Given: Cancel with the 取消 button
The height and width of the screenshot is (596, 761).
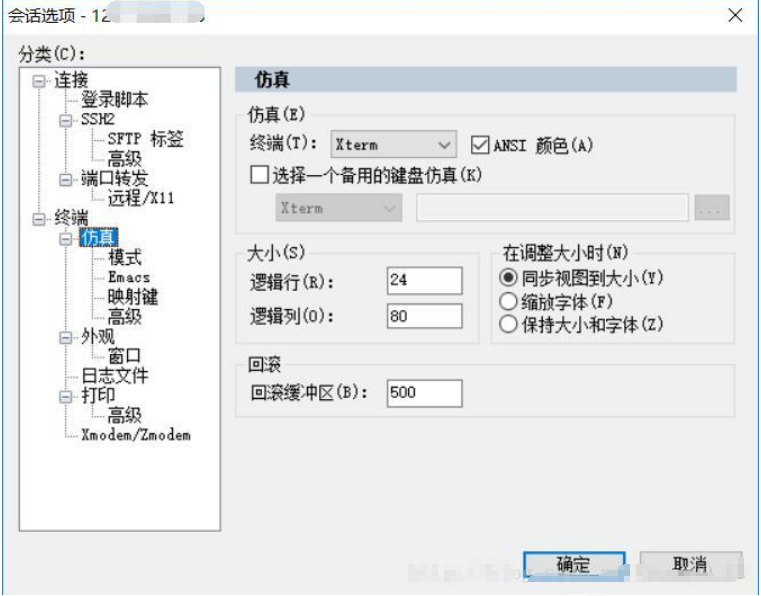Looking at the screenshot, I should click(x=691, y=565).
